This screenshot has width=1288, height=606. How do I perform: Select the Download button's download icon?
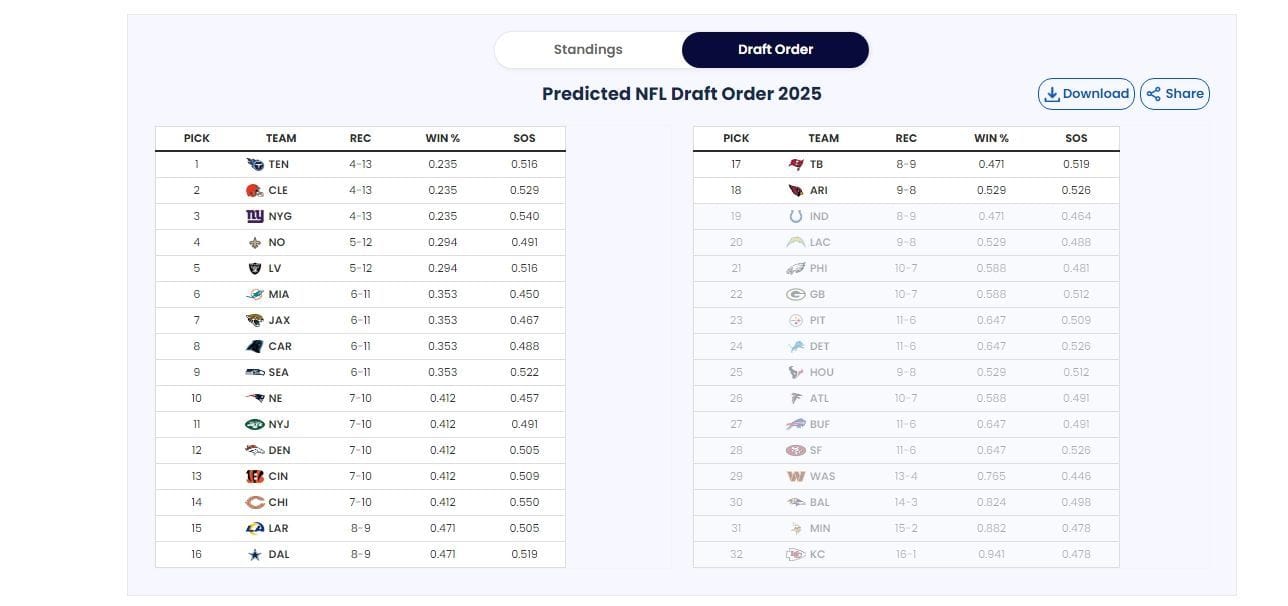1053,93
